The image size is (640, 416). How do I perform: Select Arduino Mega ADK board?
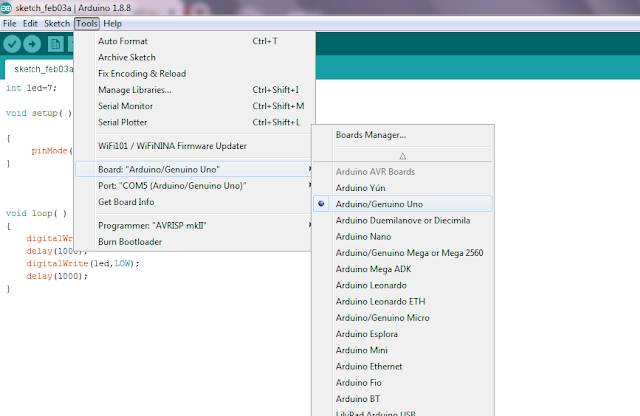(403, 269)
